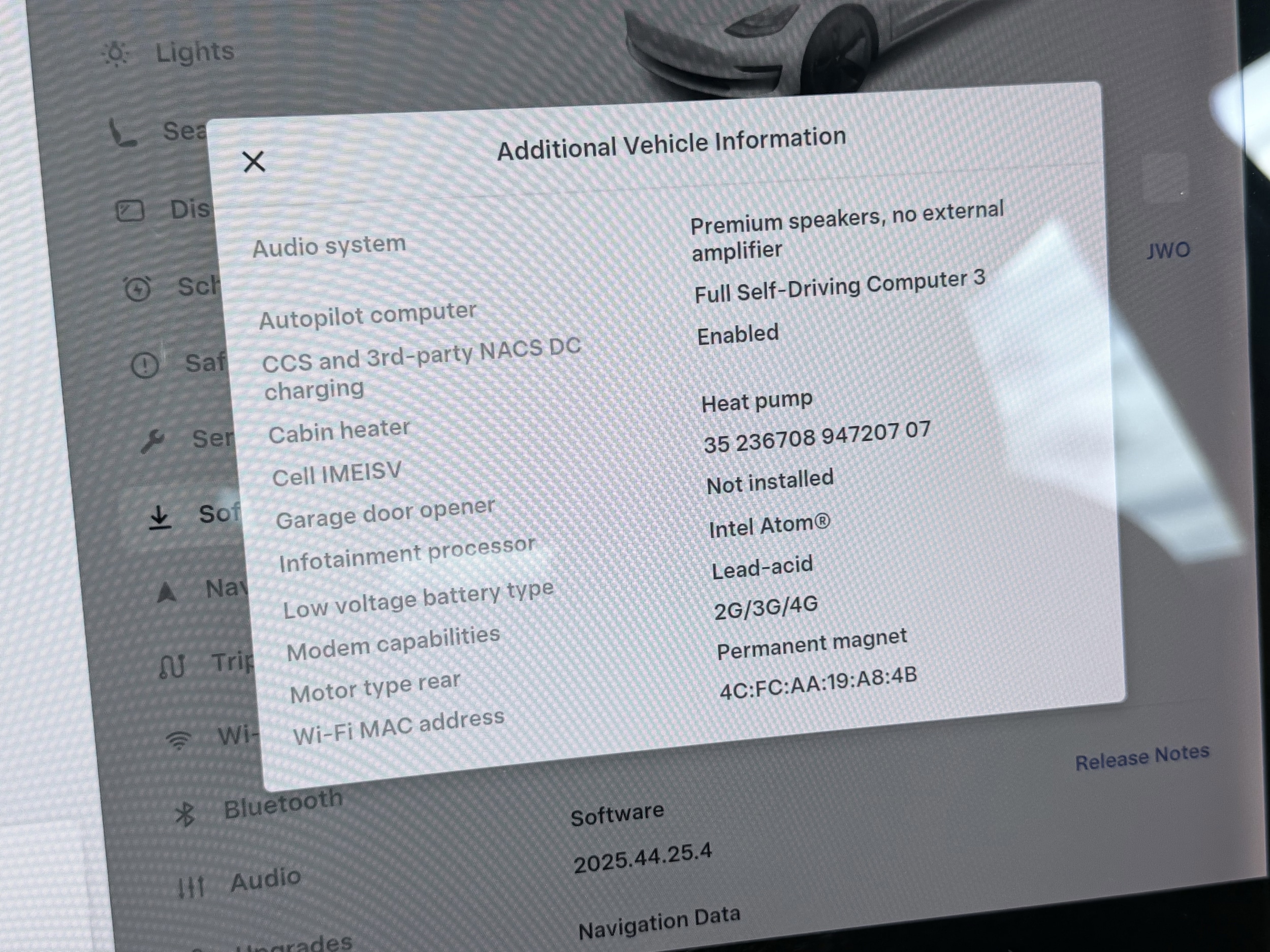Image resolution: width=1270 pixels, height=952 pixels.
Task: Click the Wi-Fi signal icon
Action: (178, 741)
